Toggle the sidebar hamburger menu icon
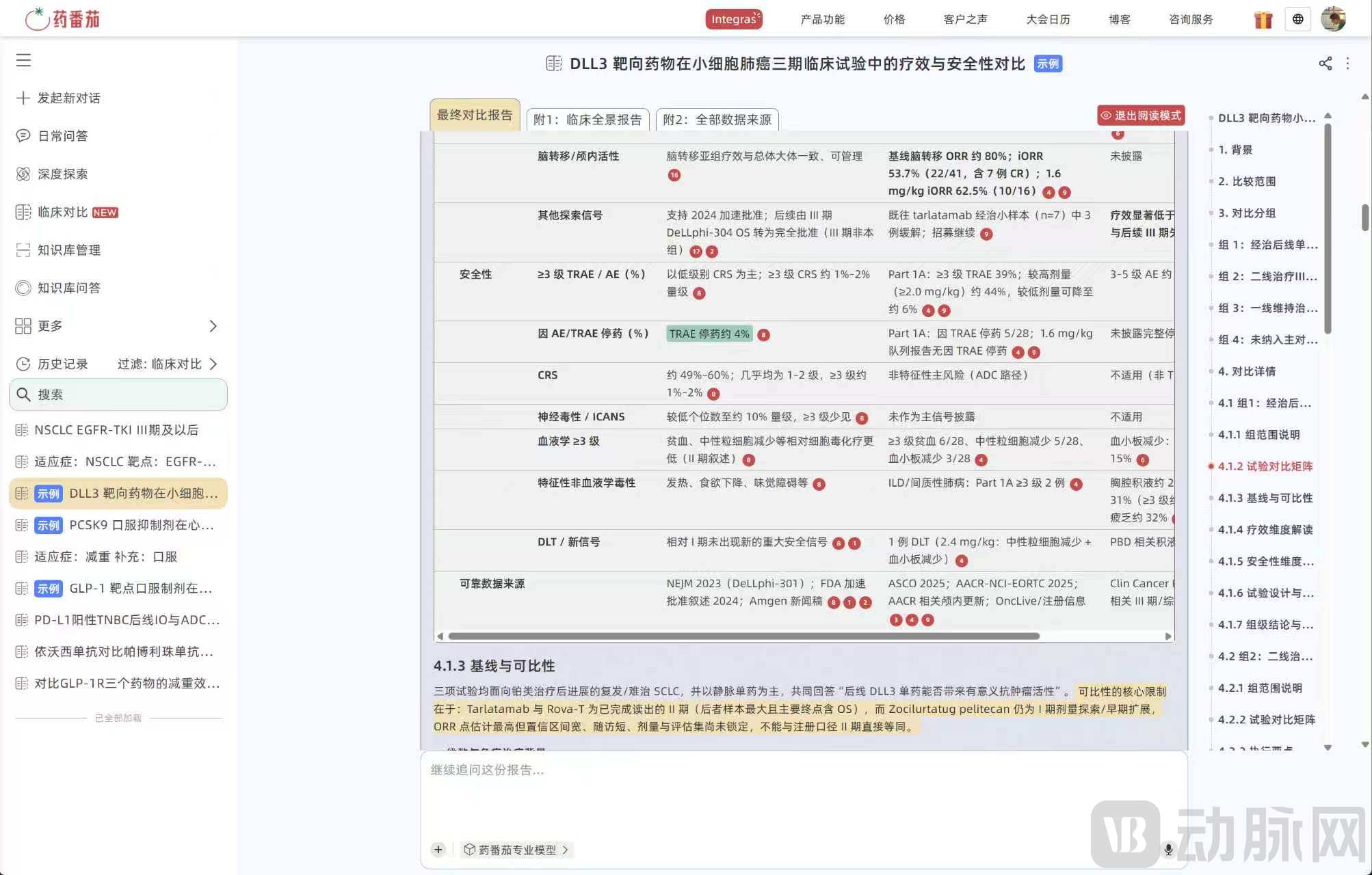 [24, 60]
